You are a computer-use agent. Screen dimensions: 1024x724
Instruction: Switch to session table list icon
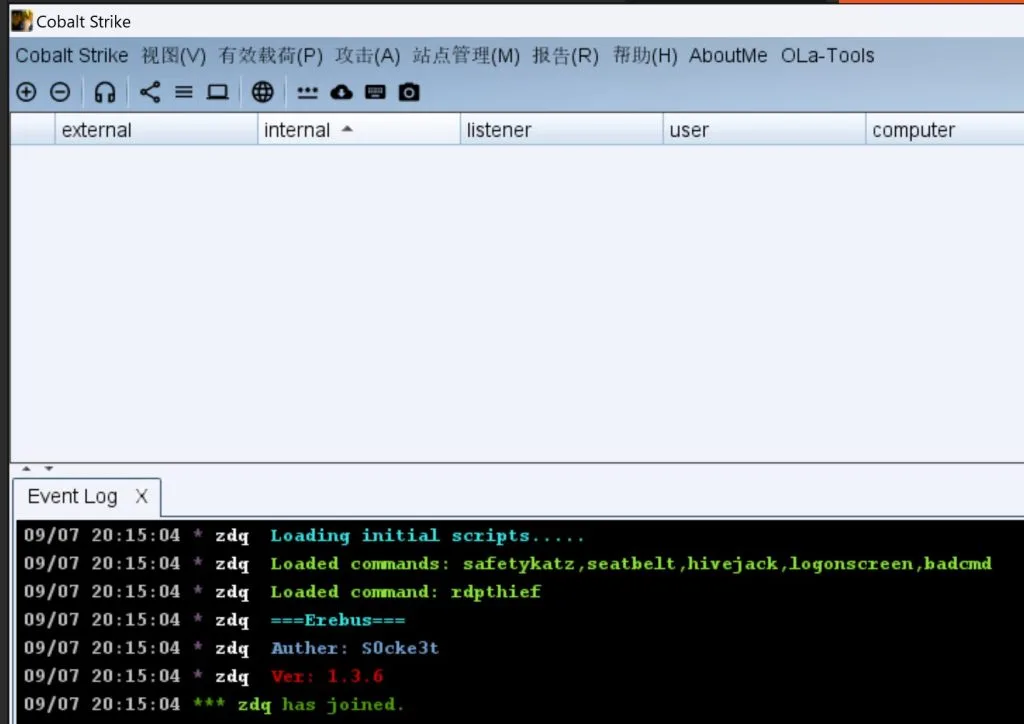tap(184, 92)
